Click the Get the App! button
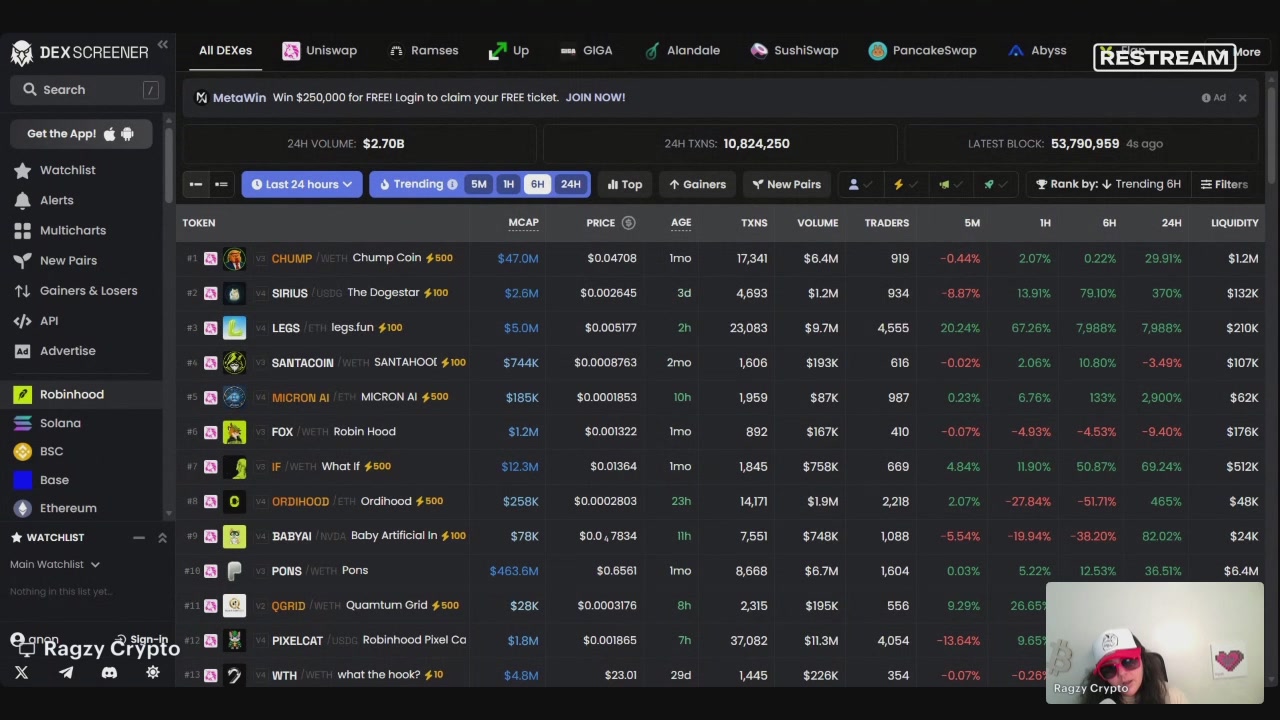1280x720 pixels. [x=81, y=134]
